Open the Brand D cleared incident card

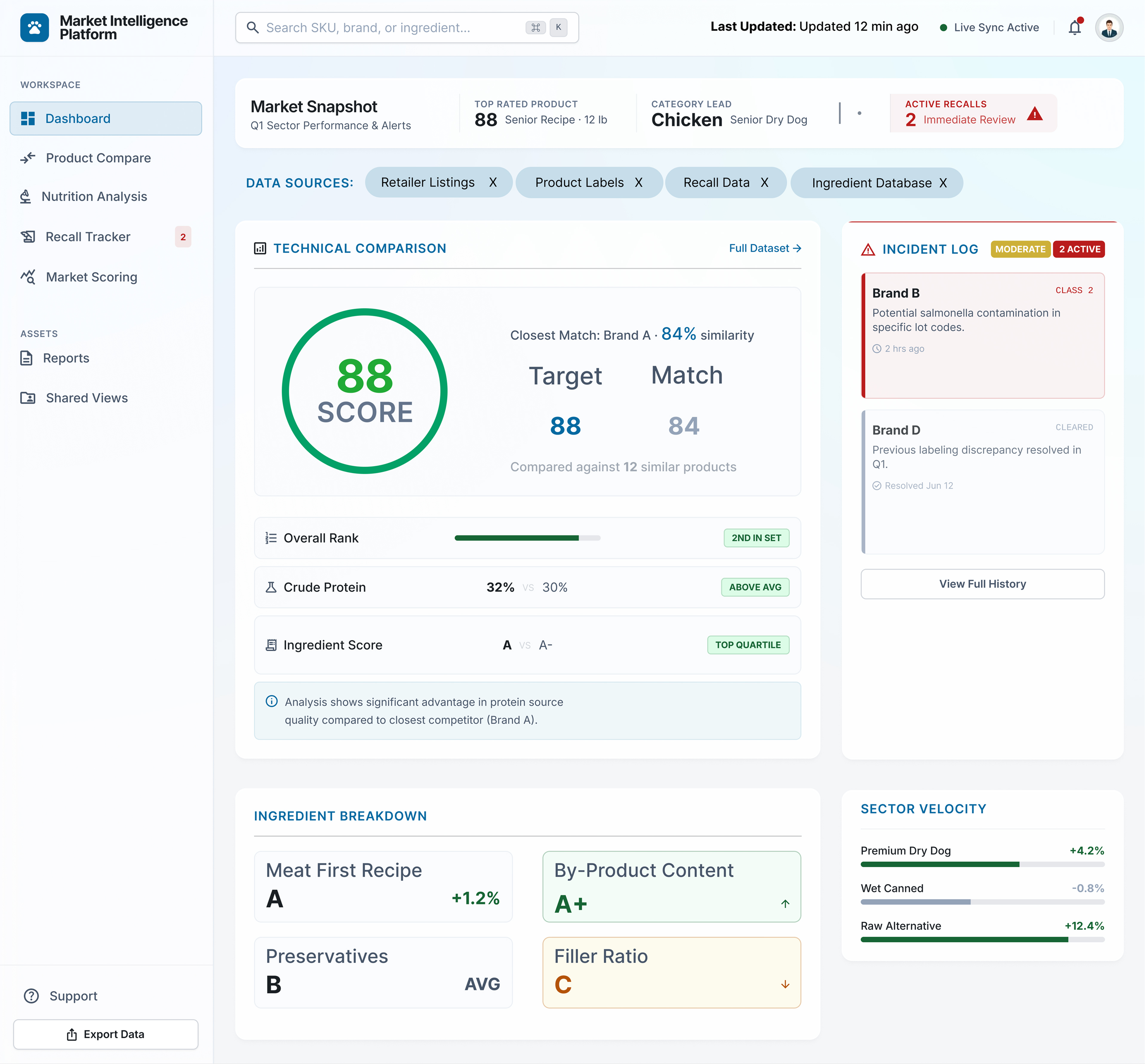click(983, 482)
